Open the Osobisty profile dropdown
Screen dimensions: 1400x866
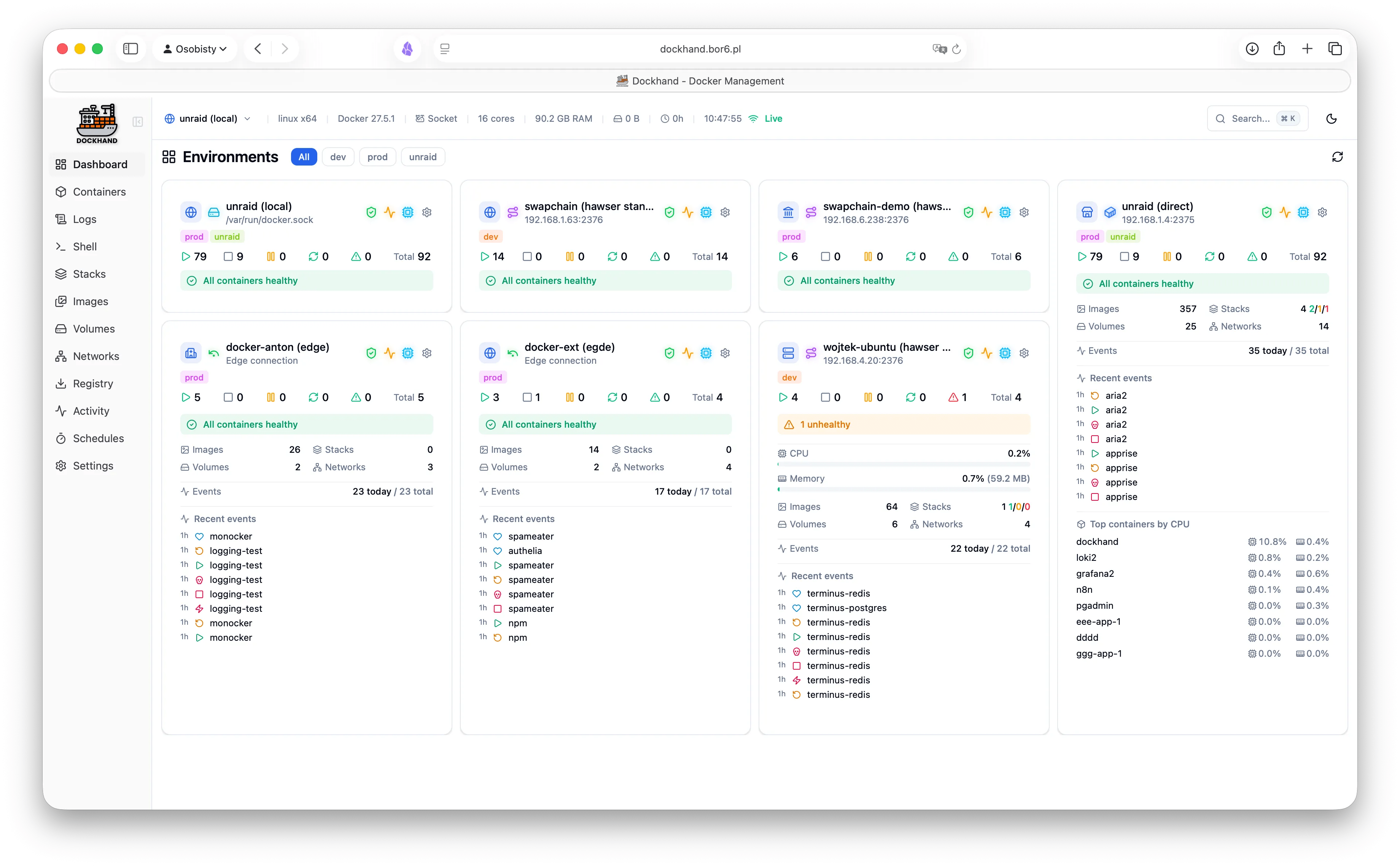pyautogui.click(x=195, y=49)
